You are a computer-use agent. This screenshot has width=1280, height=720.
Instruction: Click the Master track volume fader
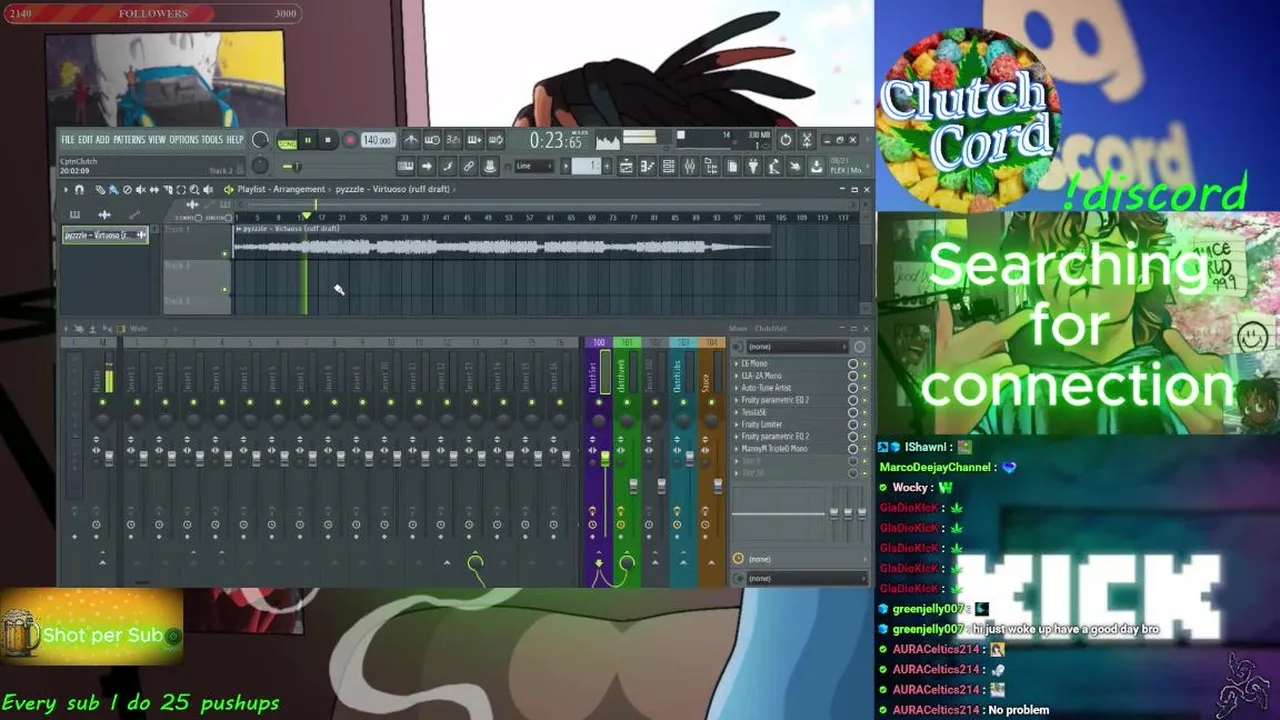click(x=110, y=458)
